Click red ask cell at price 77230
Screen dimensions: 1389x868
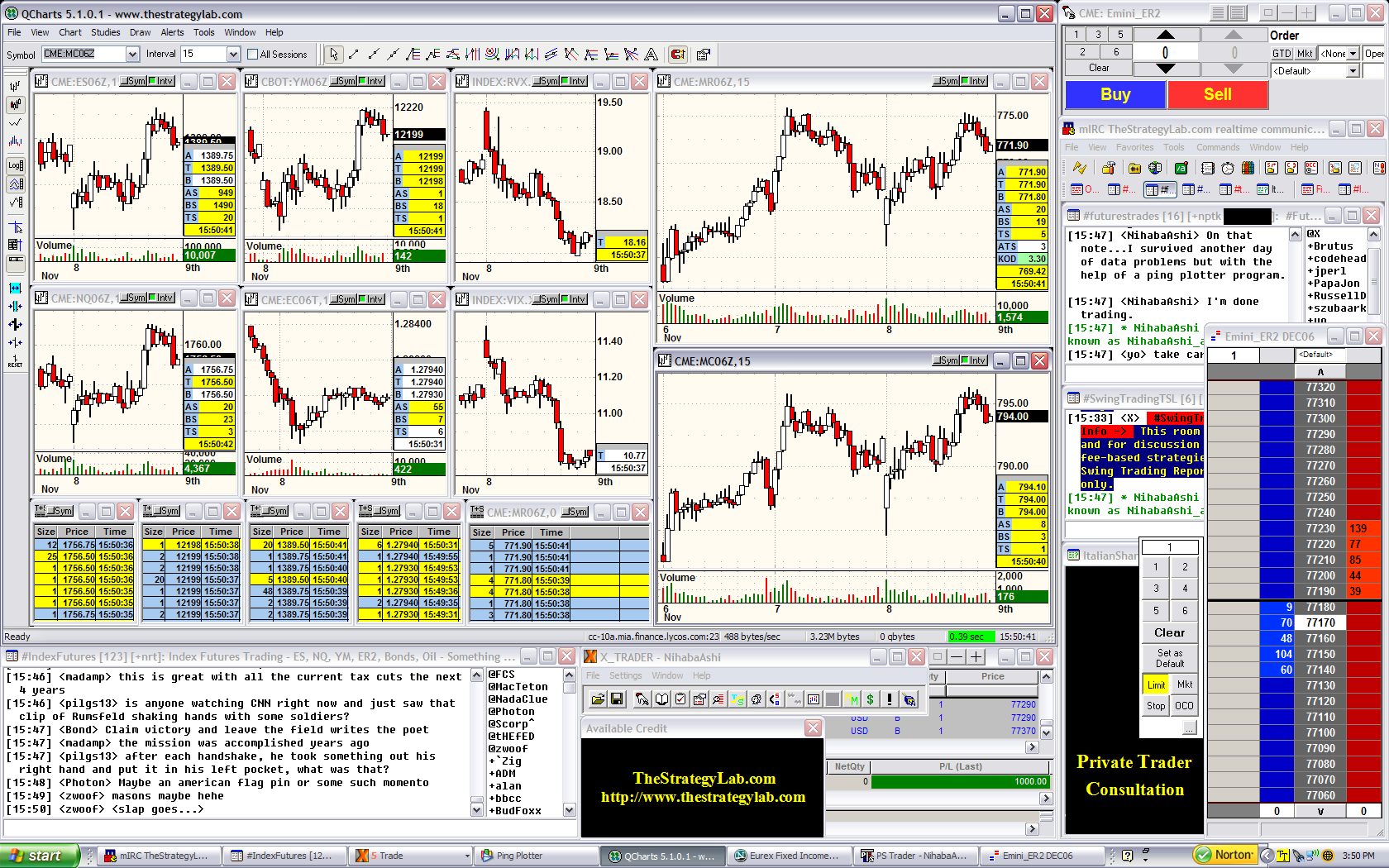click(1364, 528)
